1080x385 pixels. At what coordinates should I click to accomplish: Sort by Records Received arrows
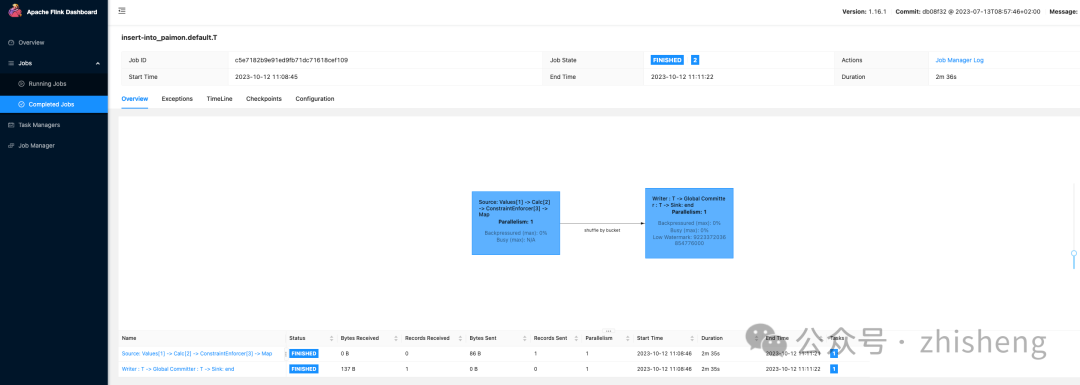[461, 338]
